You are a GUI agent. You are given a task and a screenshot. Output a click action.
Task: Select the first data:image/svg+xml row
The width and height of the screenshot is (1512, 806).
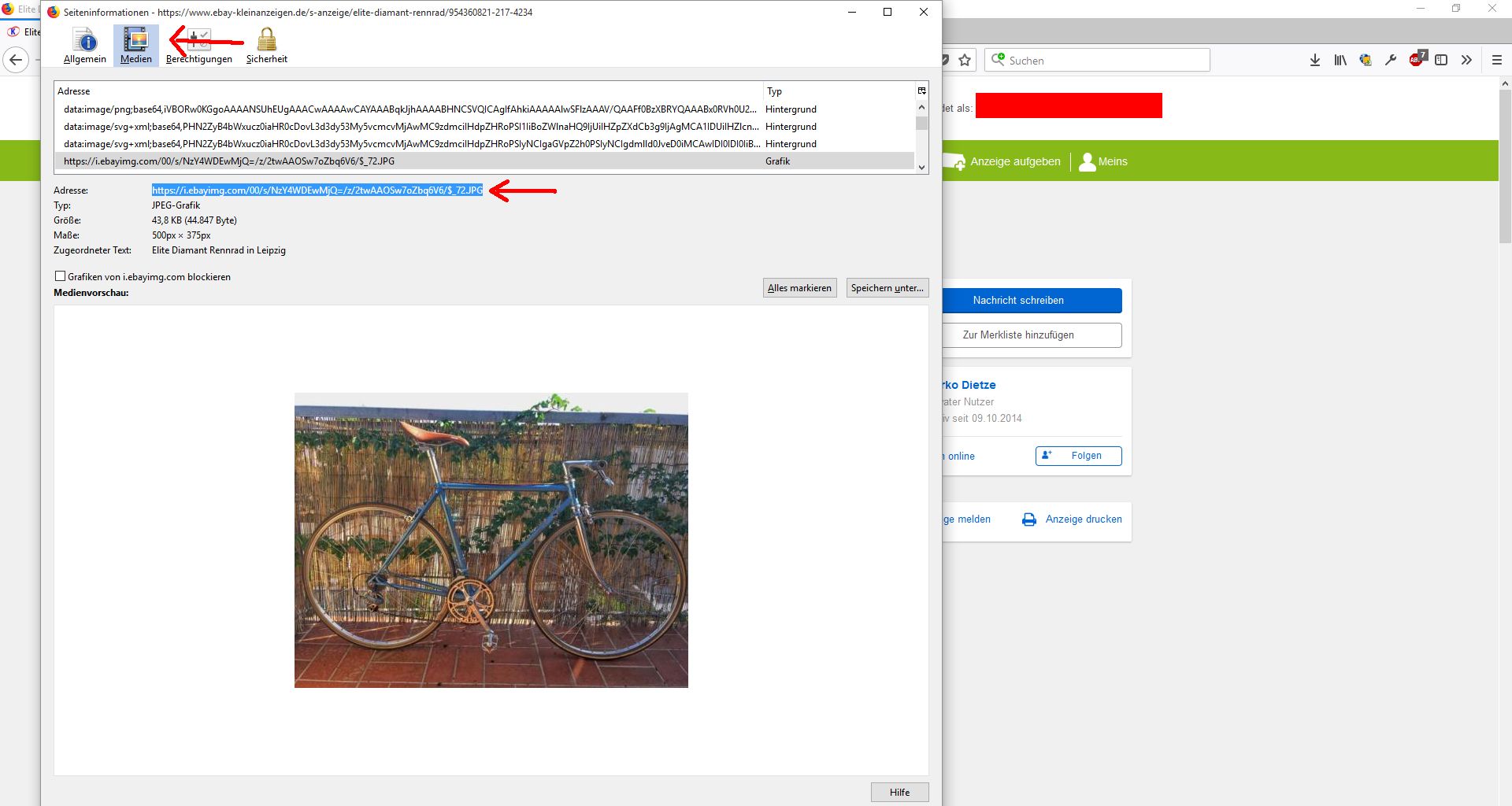click(x=484, y=127)
